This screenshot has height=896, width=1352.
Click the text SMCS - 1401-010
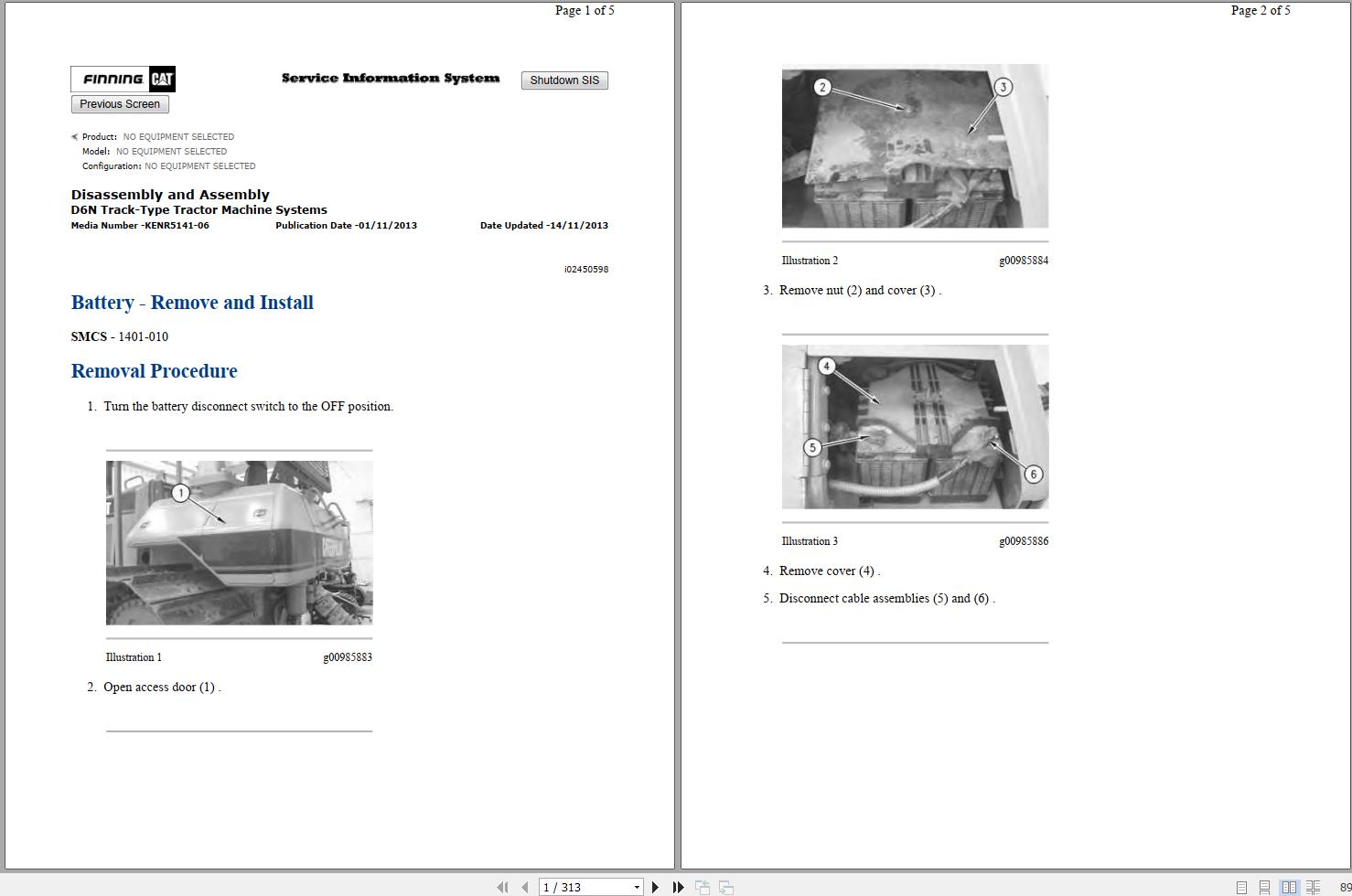[x=120, y=336]
